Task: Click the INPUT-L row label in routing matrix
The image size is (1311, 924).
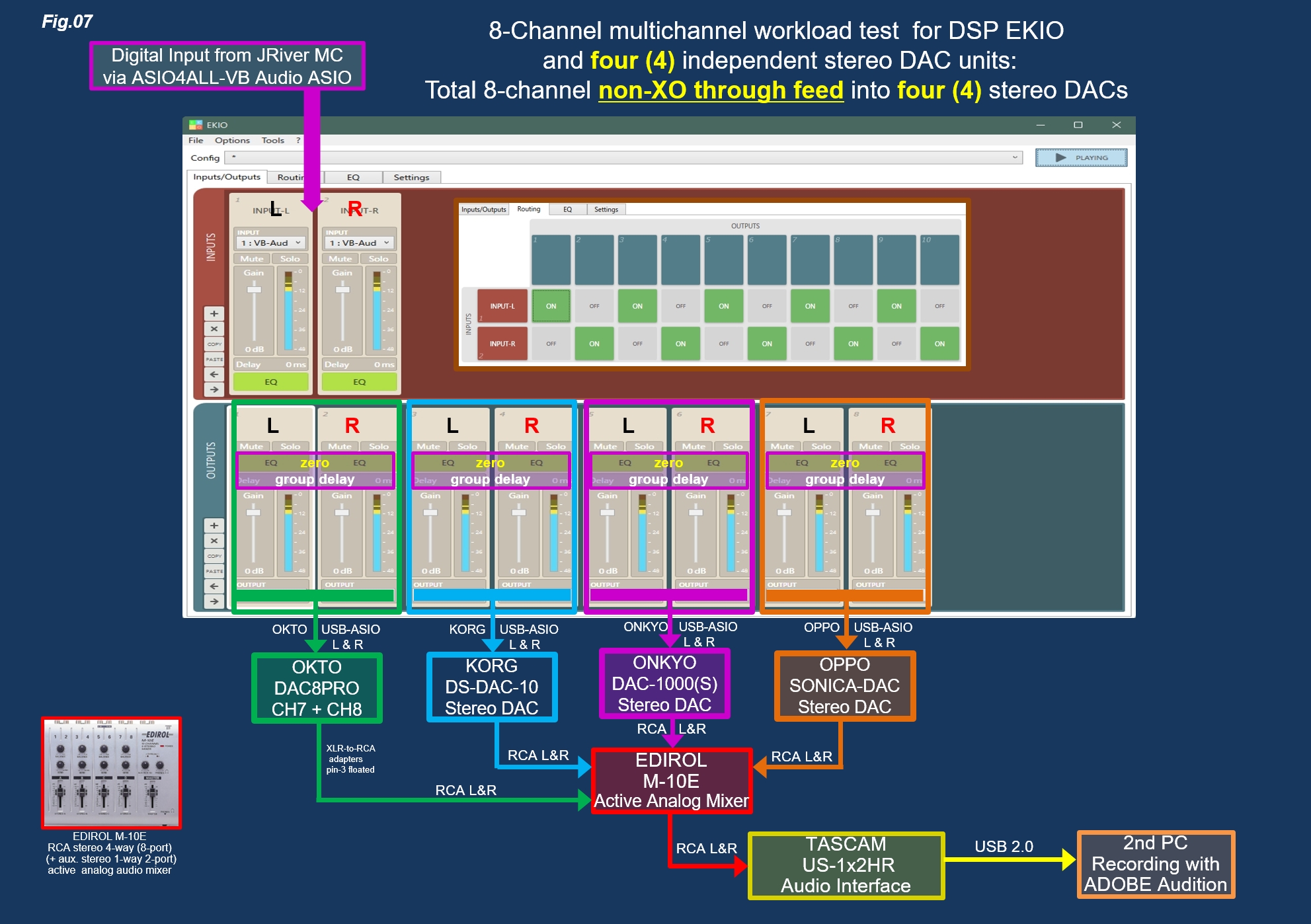Action: (502, 306)
